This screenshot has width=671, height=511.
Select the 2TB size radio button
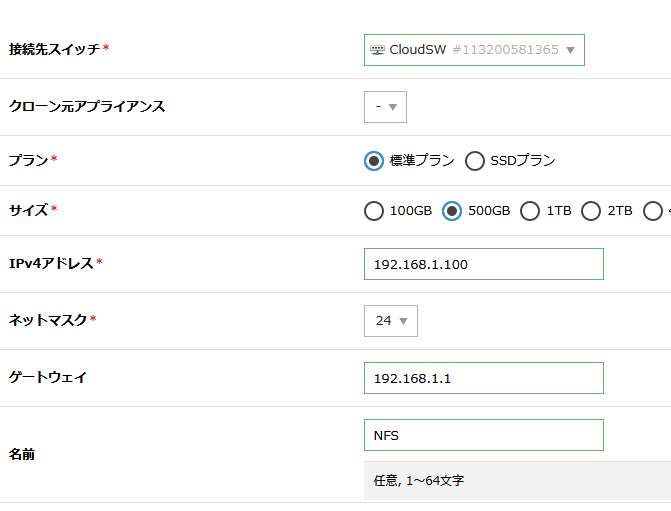[591, 211]
